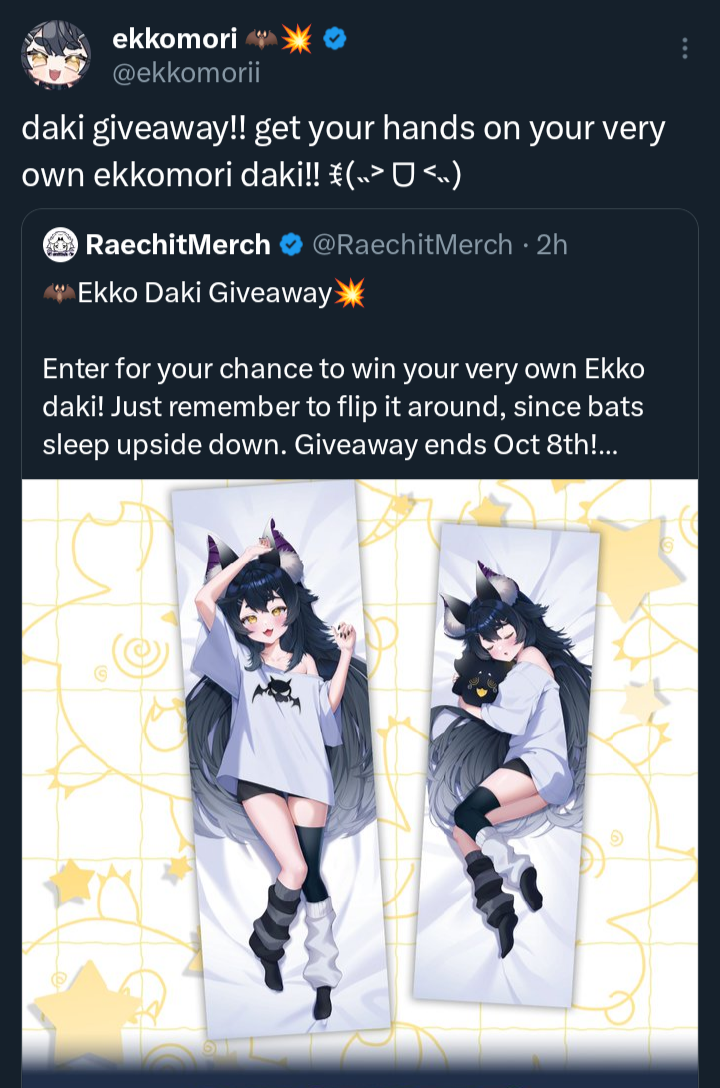Open the Ekko Daki Giveaway heading line
Screen dimensions: 720x1088
[204, 293]
